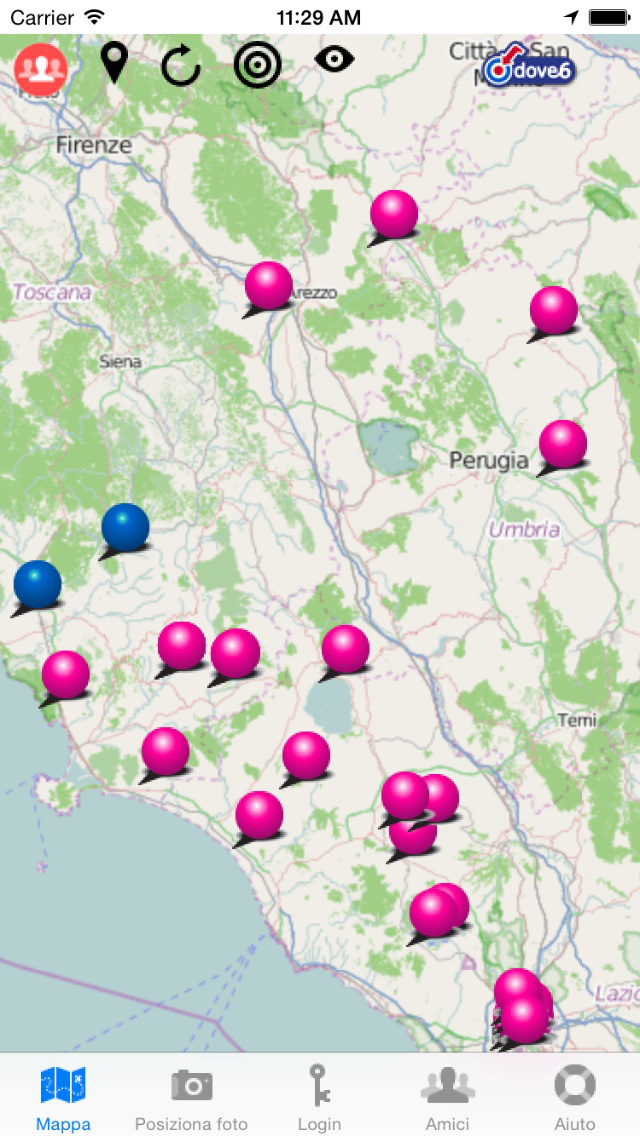Image resolution: width=640 pixels, height=1136 pixels.
Task: Tap the red friends group icon
Action: point(40,68)
